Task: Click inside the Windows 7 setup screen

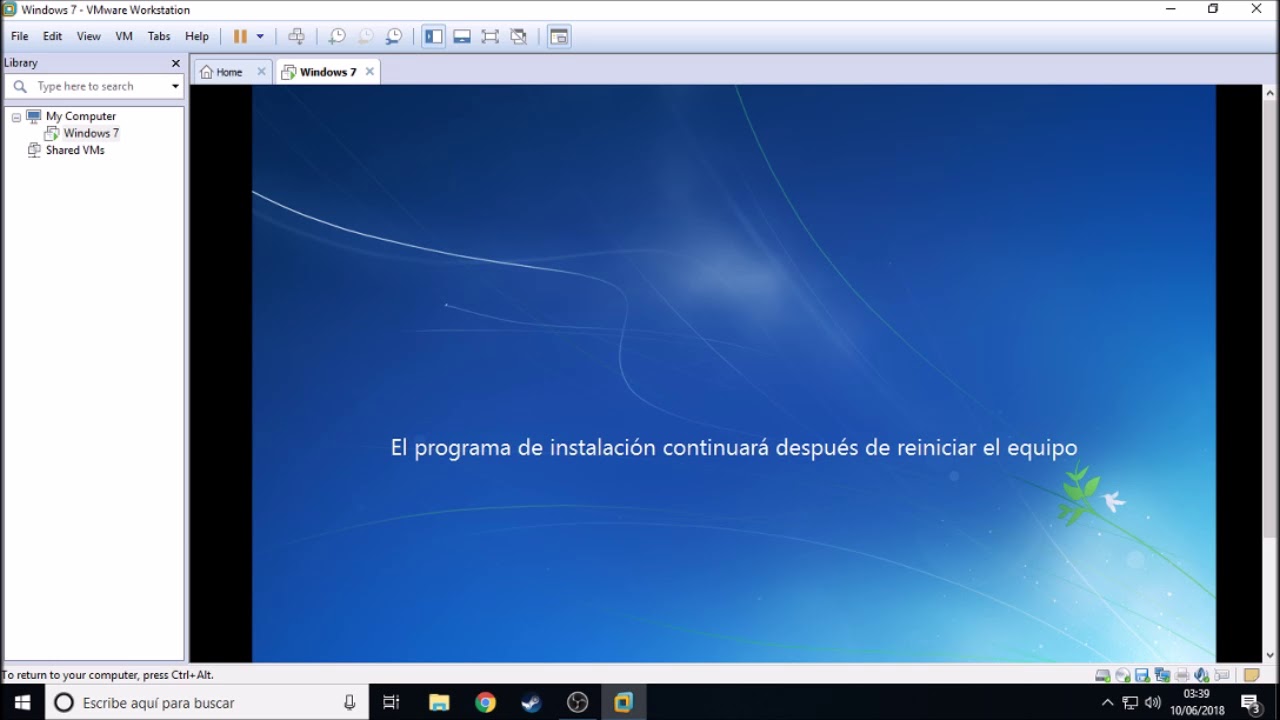Action: click(734, 373)
